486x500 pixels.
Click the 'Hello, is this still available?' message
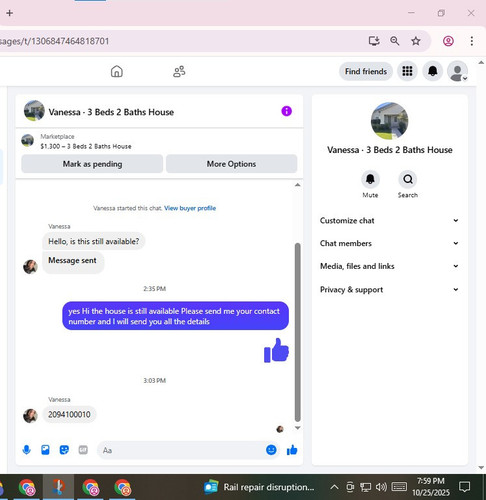point(94,241)
